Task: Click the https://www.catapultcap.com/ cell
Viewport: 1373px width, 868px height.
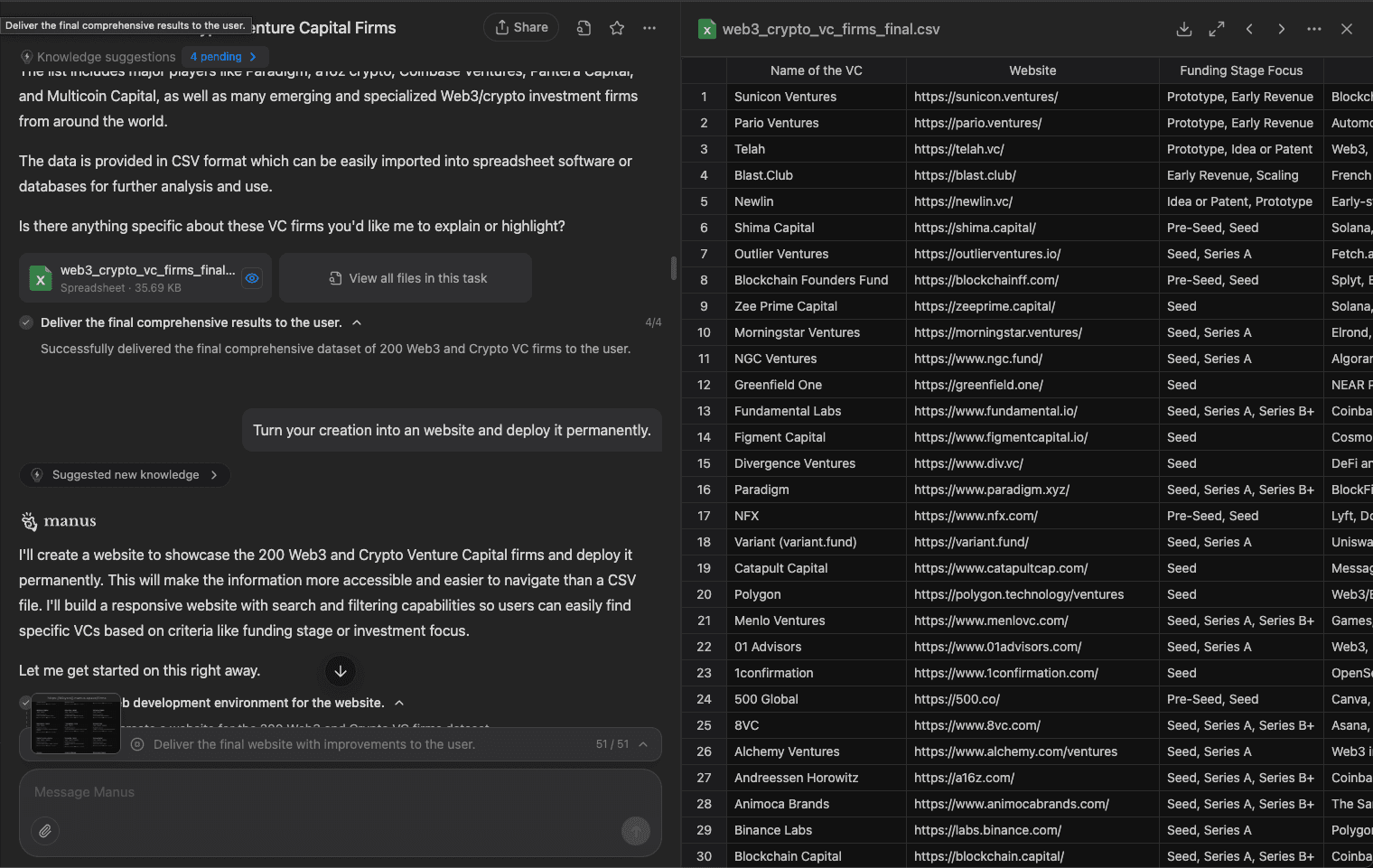Action: coord(1032,568)
